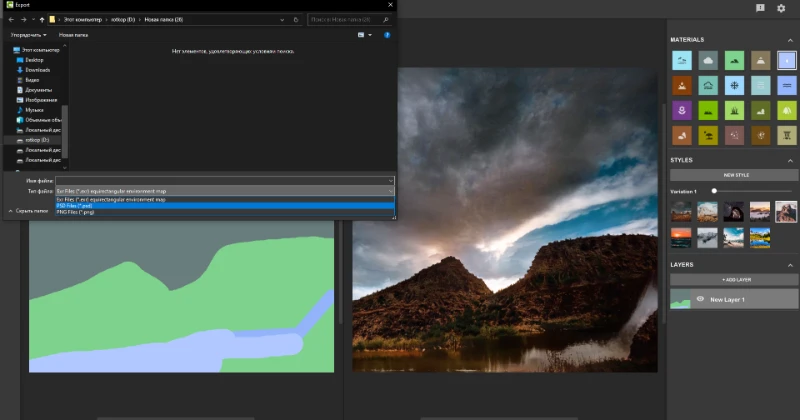Select the mauve gravel material tile
The image size is (800, 420).
734,135
